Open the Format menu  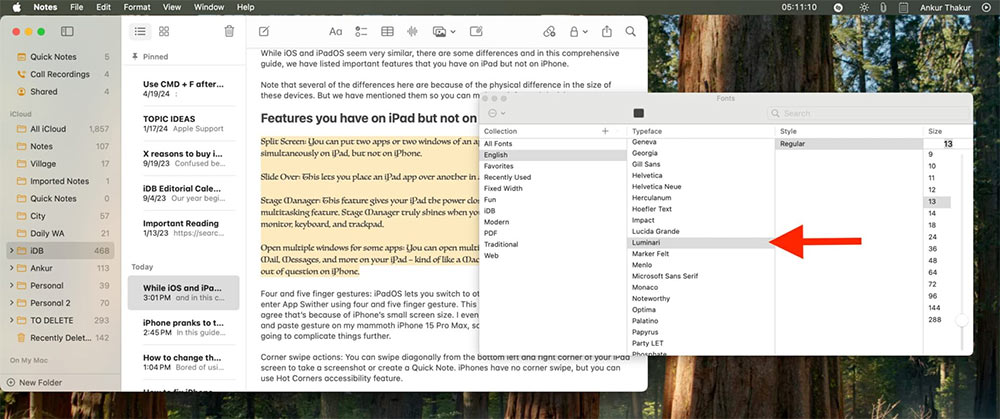(x=137, y=7)
